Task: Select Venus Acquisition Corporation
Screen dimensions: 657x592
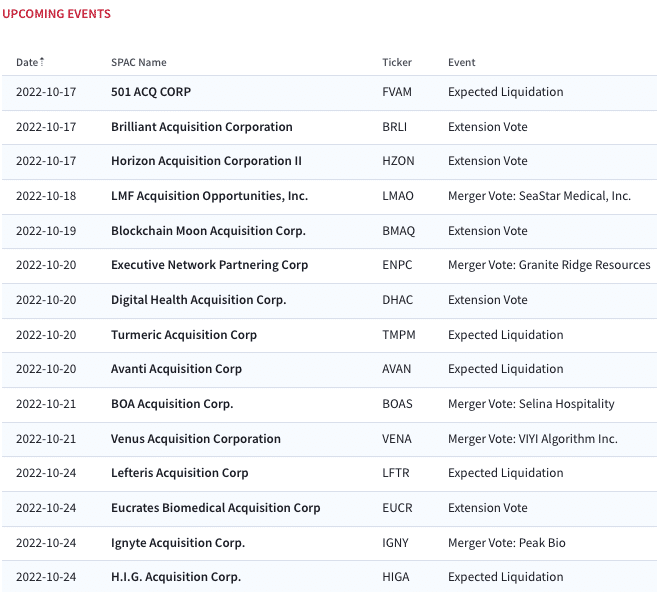Action: pyautogui.click(x=196, y=439)
